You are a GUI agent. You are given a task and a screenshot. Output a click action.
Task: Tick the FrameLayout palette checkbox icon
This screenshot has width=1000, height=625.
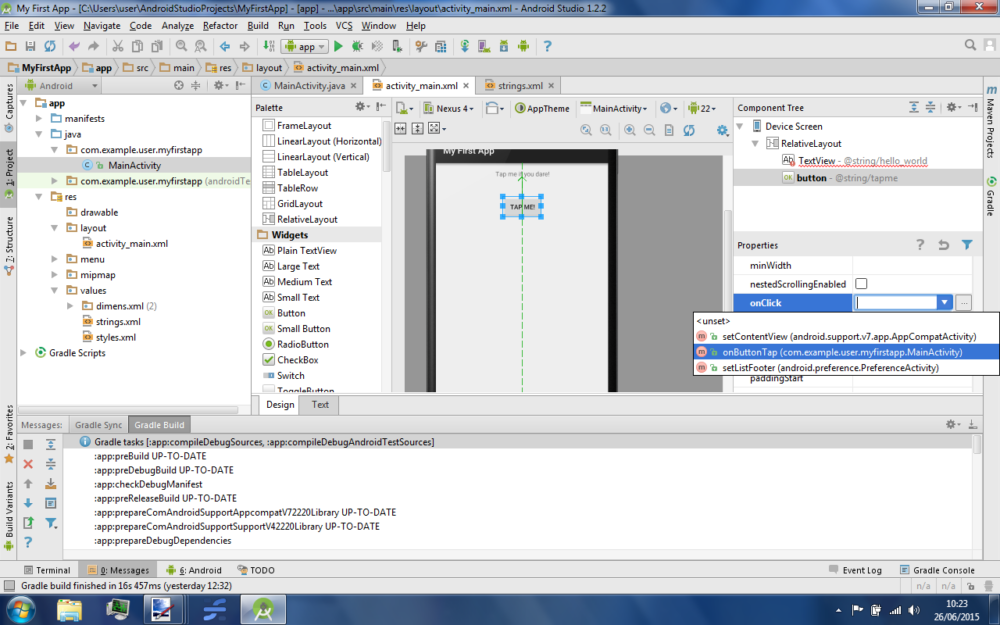tap(268, 126)
